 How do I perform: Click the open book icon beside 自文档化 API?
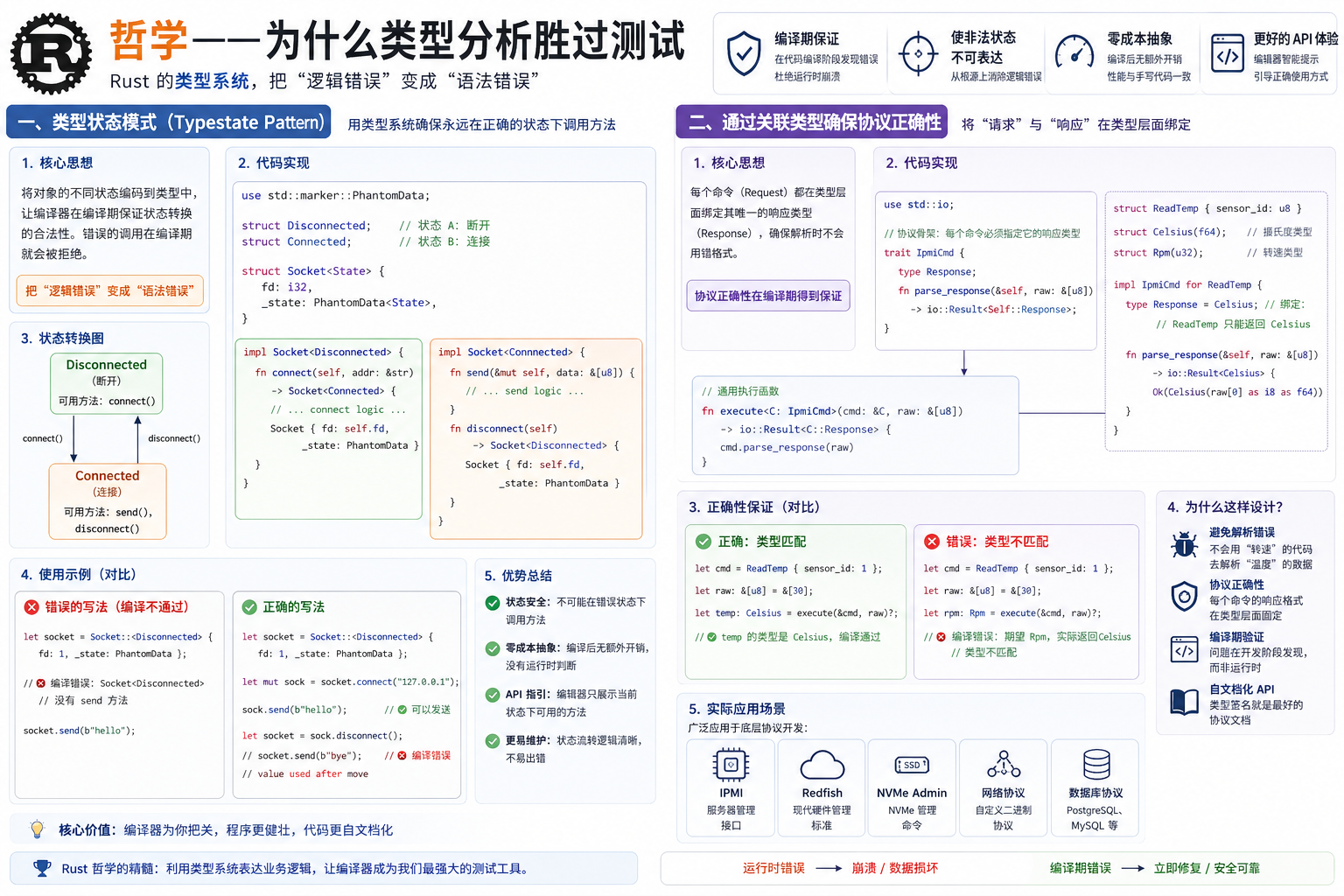pyautogui.click(x=1184, y=702)
